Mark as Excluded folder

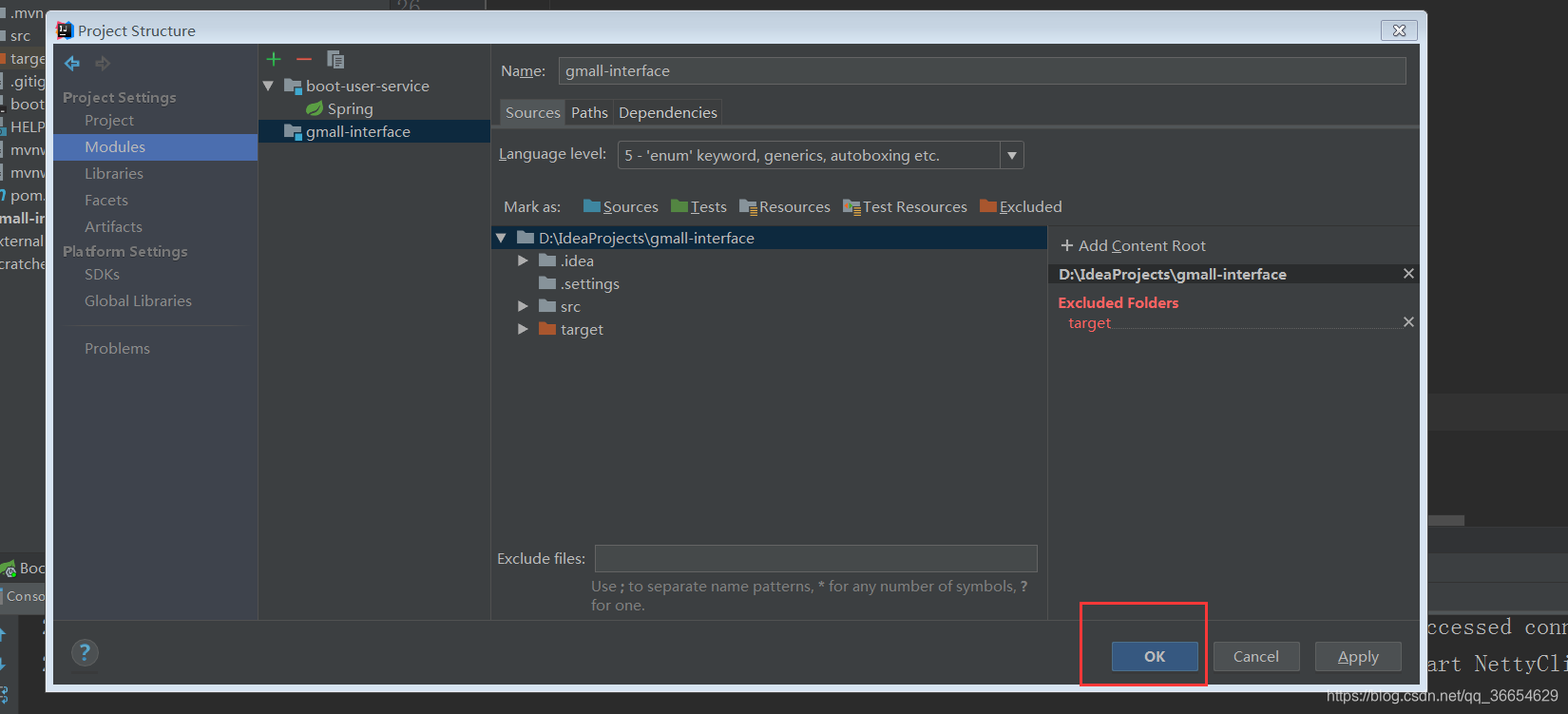(x=1021, y=206)
